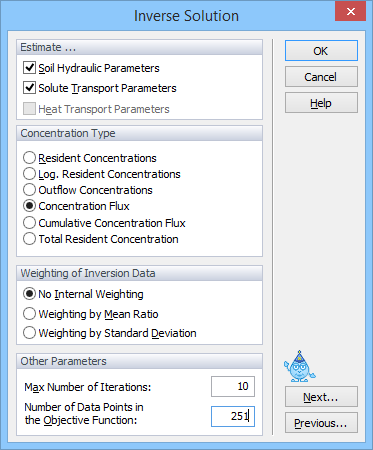Select Total Resident Concentration option
This screenshot has height=450, width=373.
click(29, 239)
